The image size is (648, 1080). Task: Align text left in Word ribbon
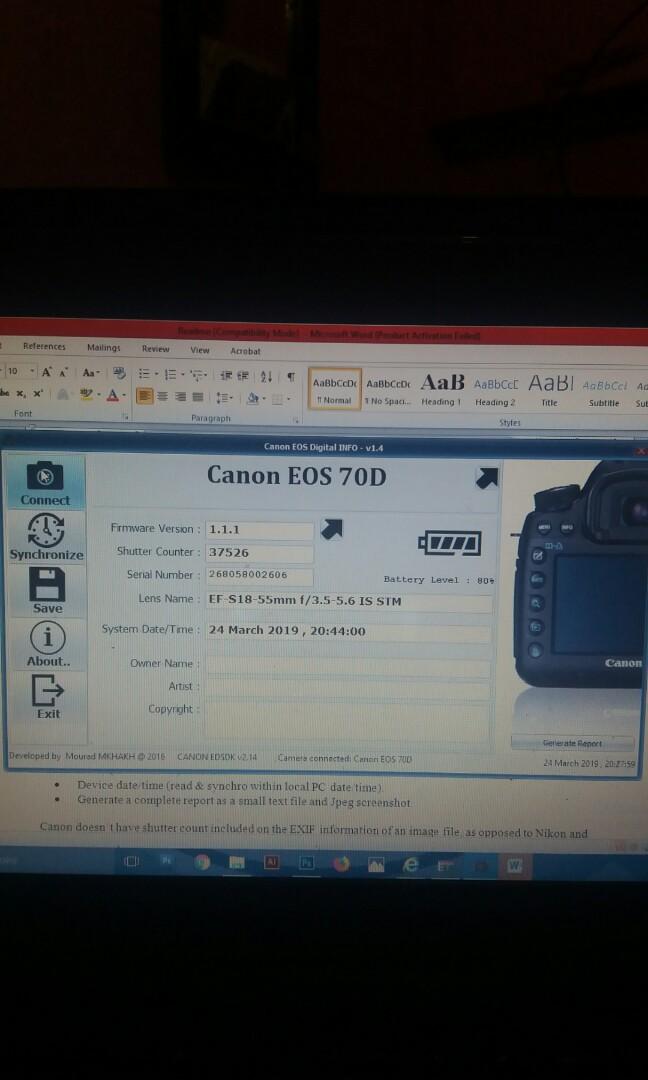[x=145, y=396]
